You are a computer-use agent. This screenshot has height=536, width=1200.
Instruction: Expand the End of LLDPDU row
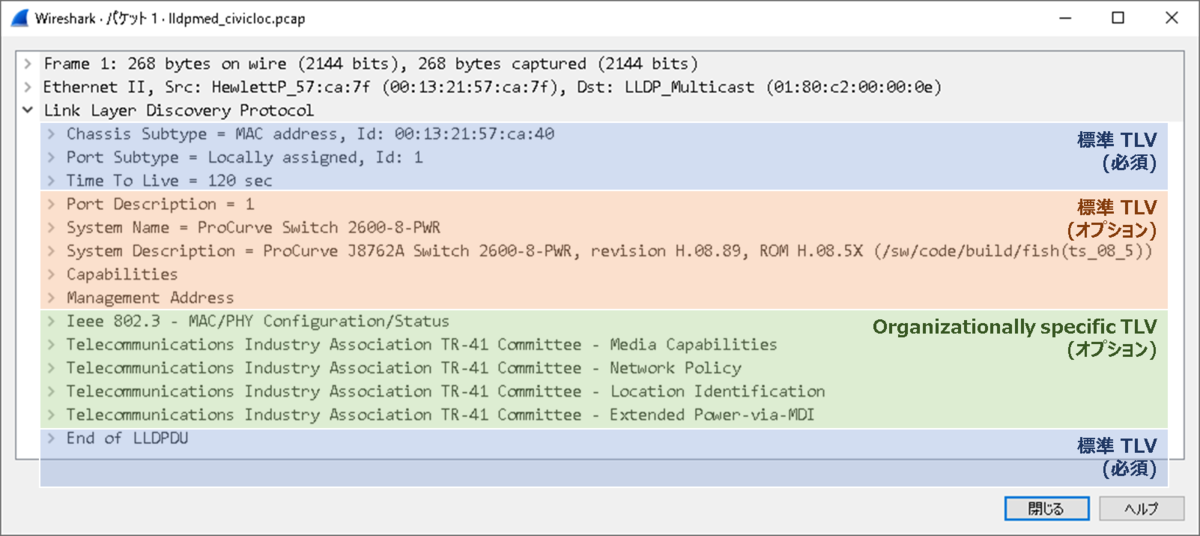click(x=51, y=438)
